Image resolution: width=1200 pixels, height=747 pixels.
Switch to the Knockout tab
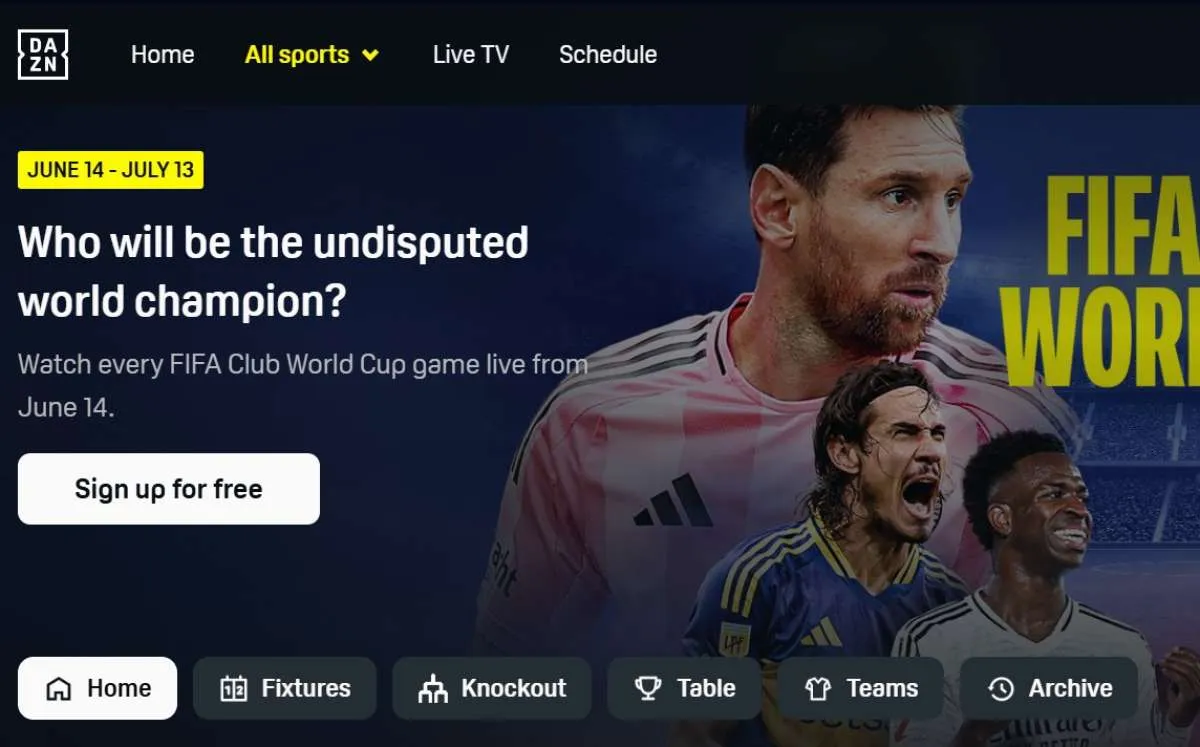pos(491,688)
